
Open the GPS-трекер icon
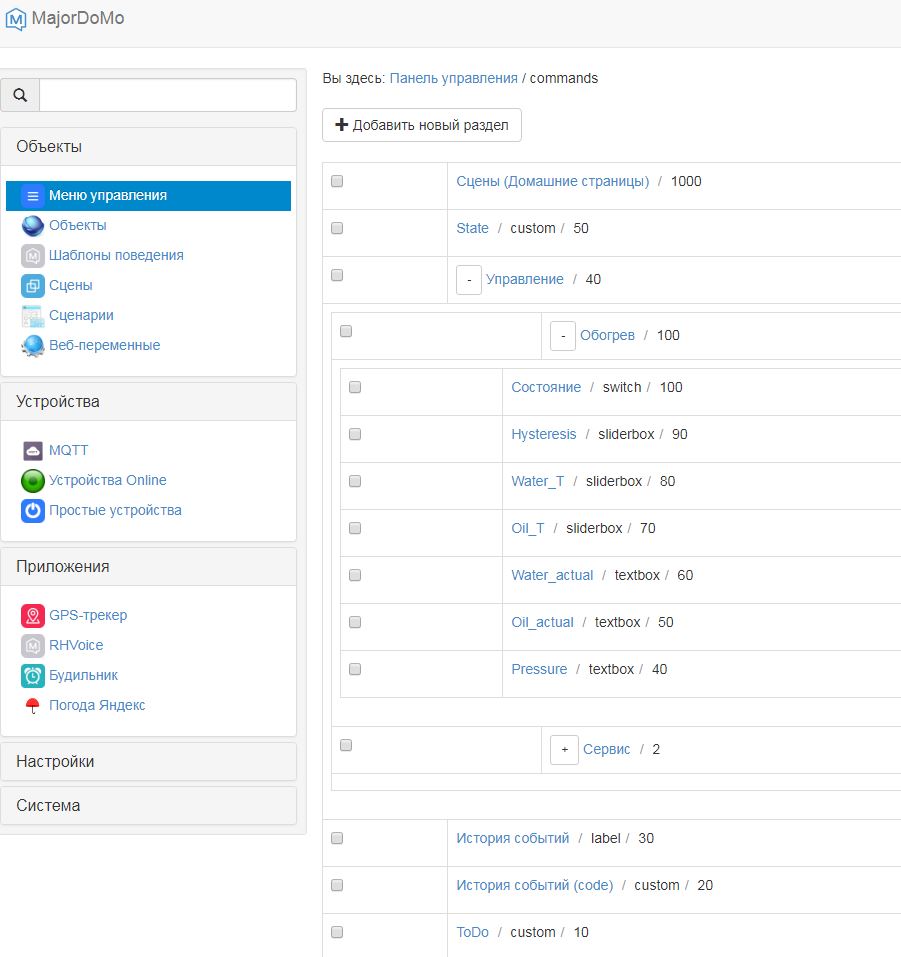(33, 616)
